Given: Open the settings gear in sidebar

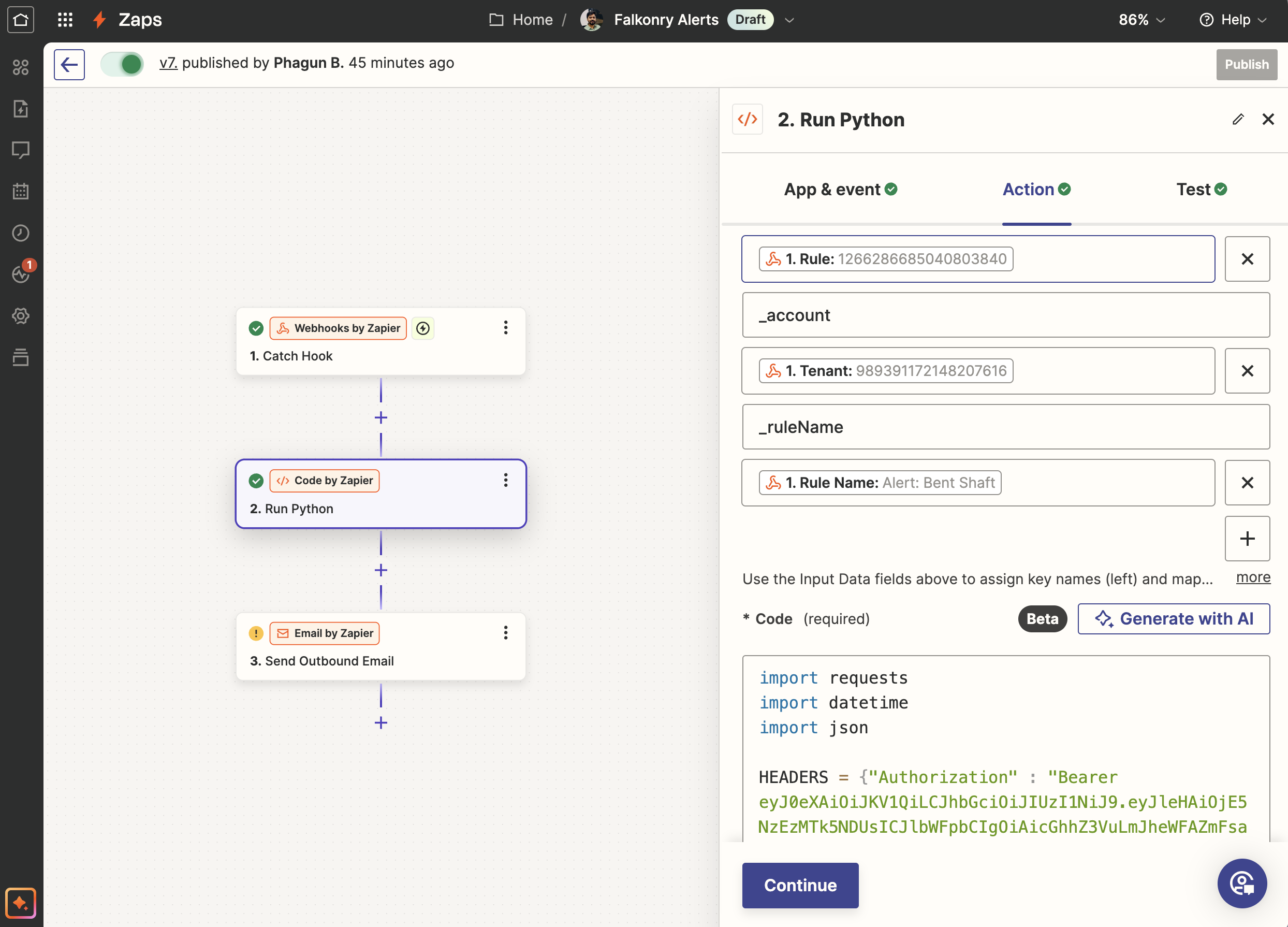Looking at the screenshot, I should coord(21,316).
